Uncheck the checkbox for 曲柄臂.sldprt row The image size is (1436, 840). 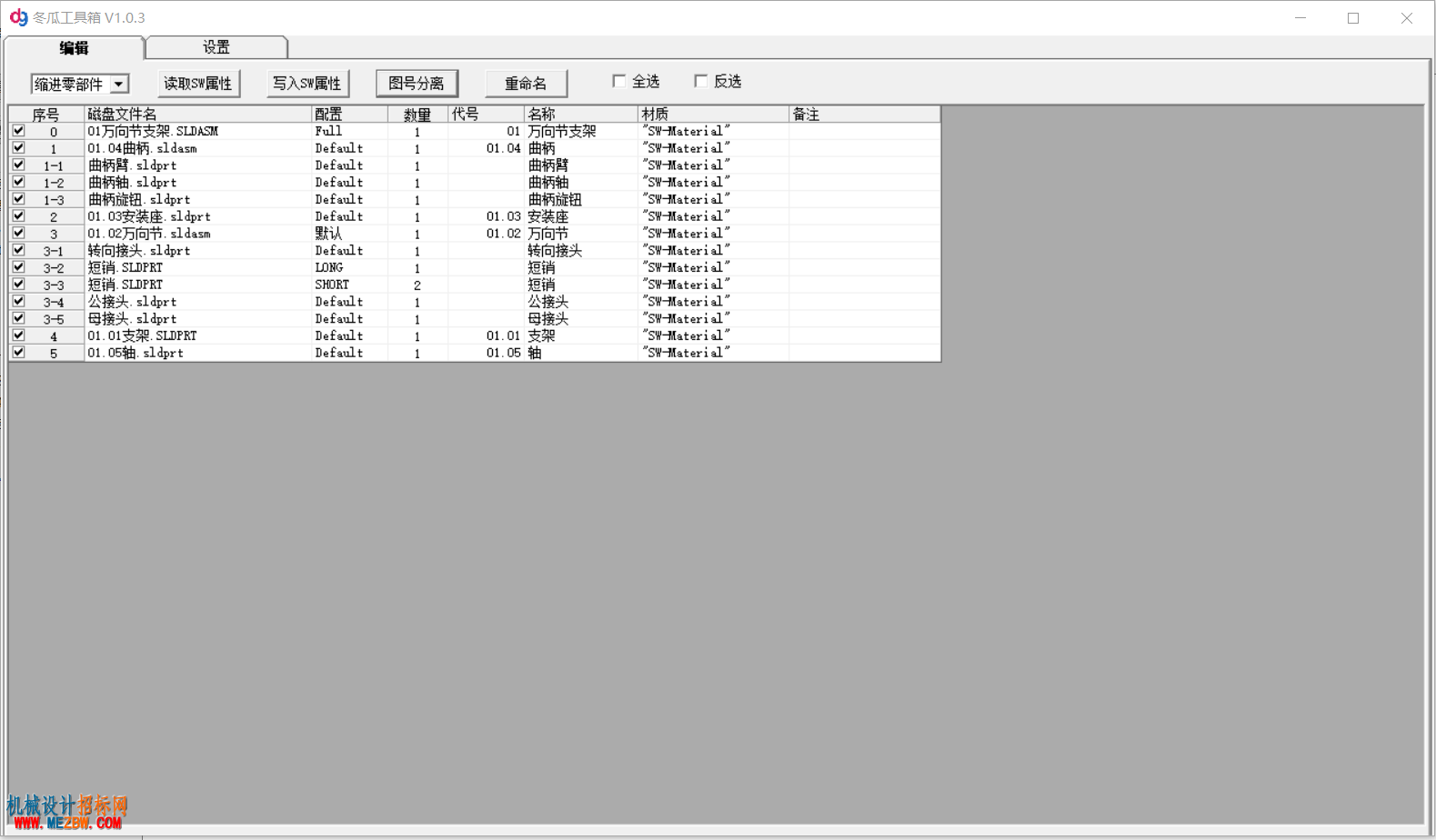coord(18,165)
